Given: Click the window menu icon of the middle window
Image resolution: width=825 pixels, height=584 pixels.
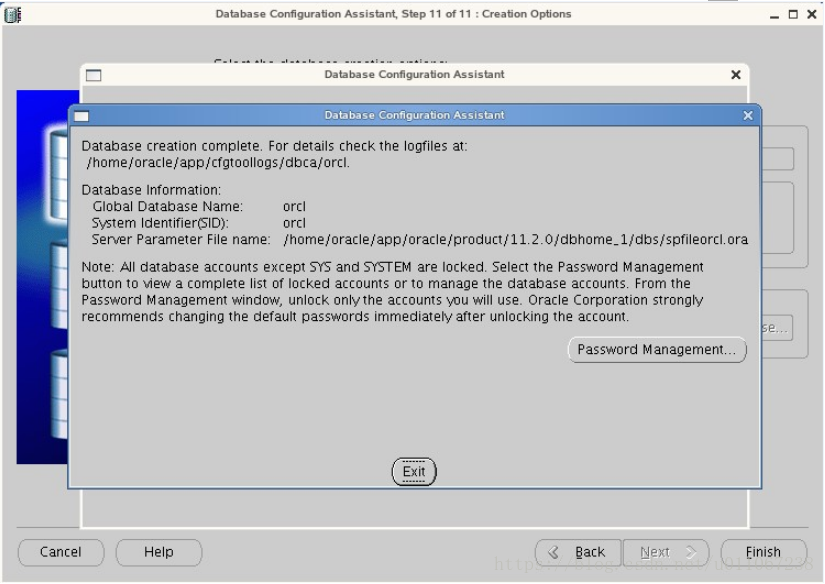Looking at the screenshot, I should [94, 75].
